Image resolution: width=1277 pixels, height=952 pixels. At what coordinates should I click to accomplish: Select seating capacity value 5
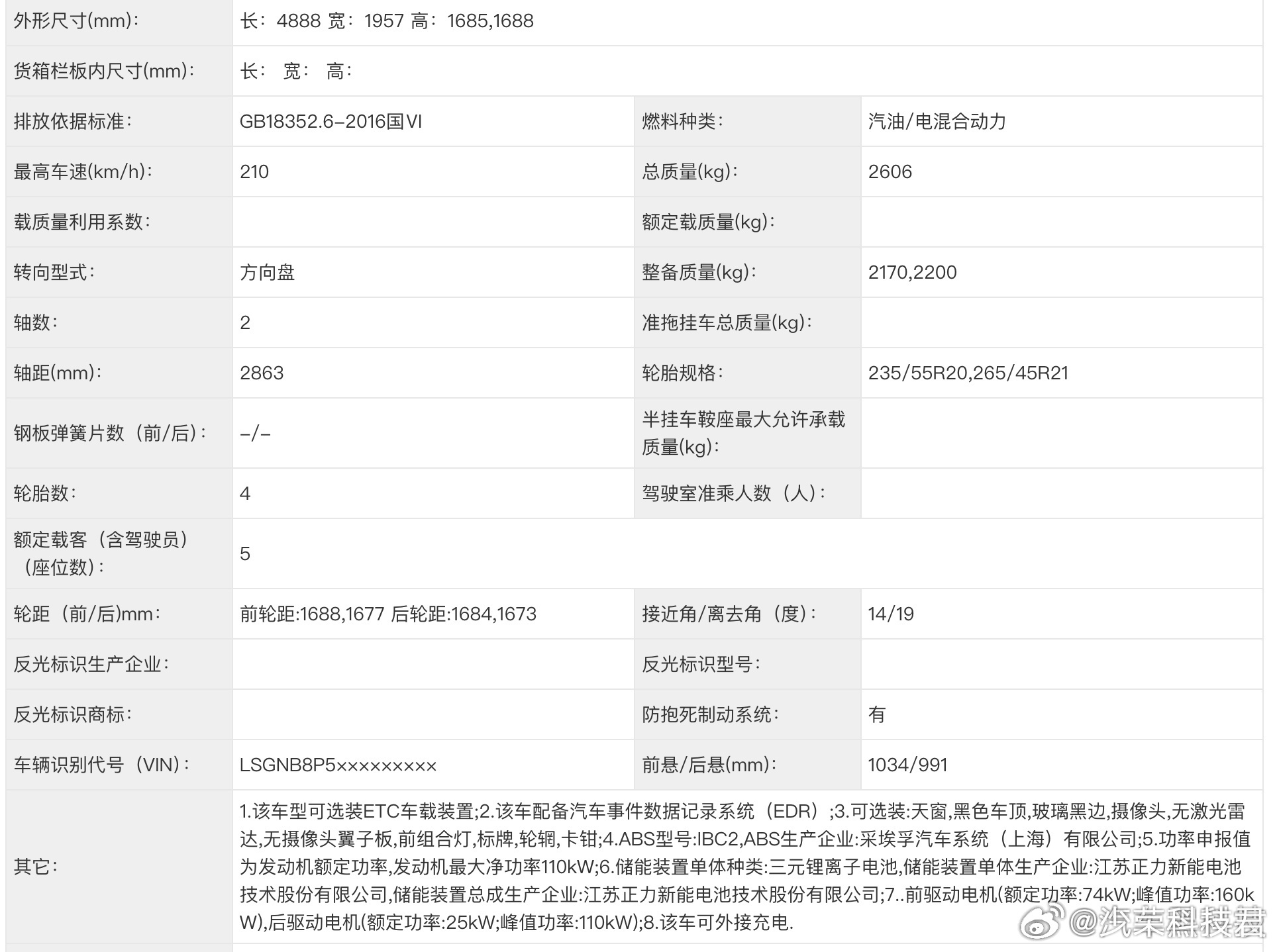click(245, 554)
